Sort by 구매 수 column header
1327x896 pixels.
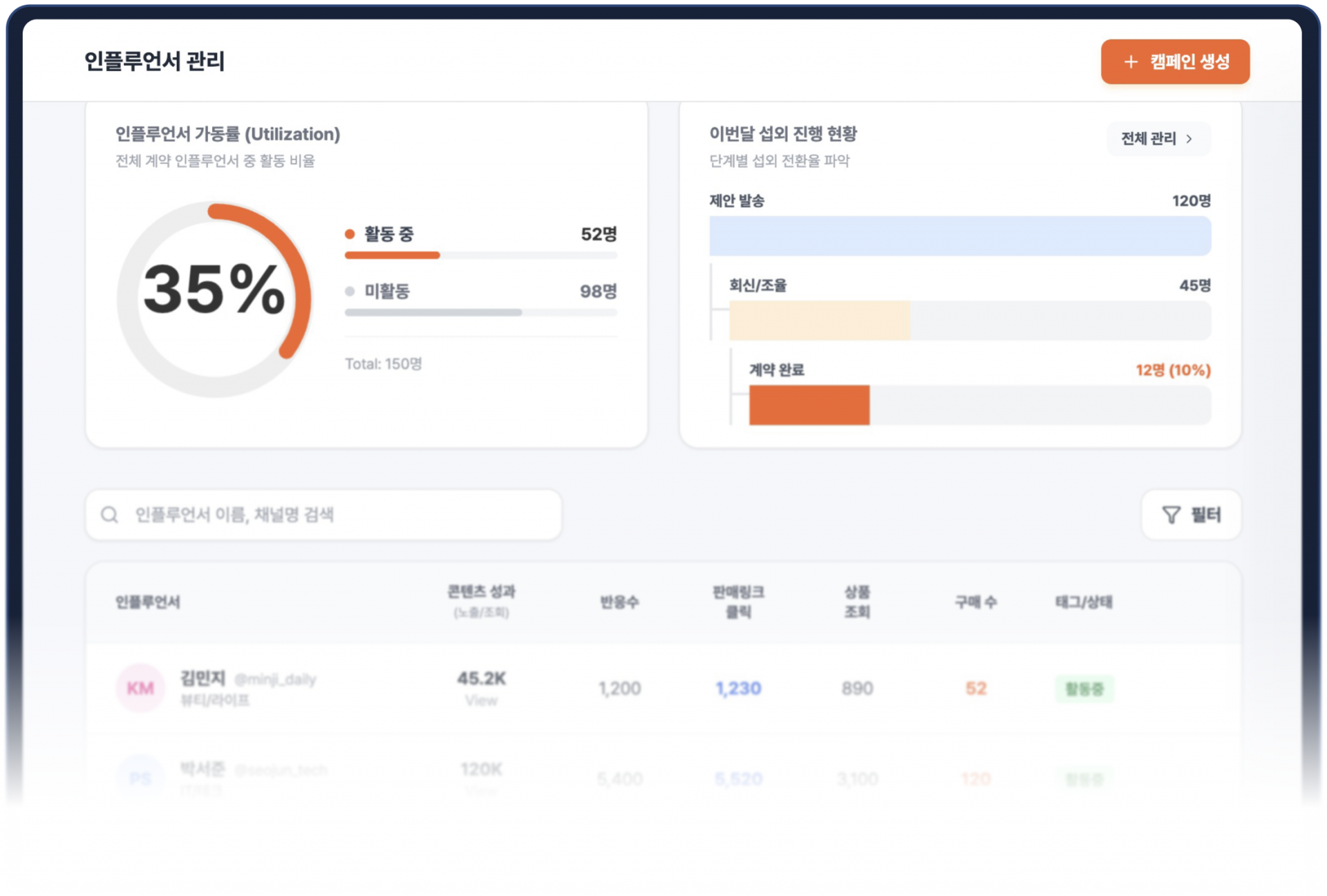975,602
